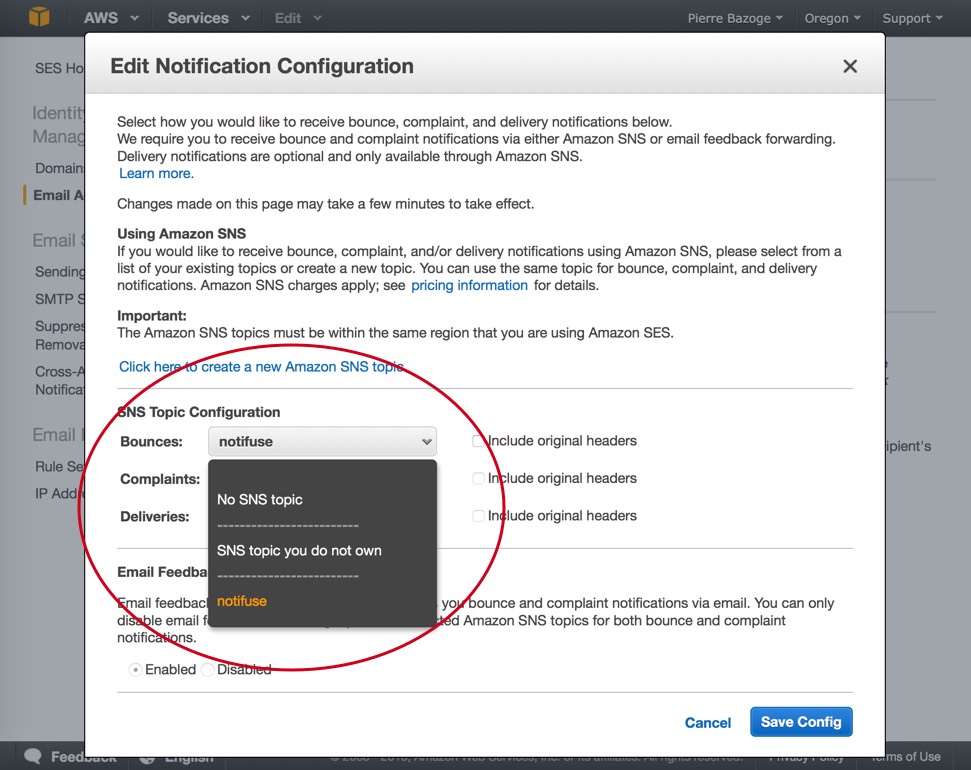Expand the Services menu
The image size is (971, 770).
click(208, 18)
